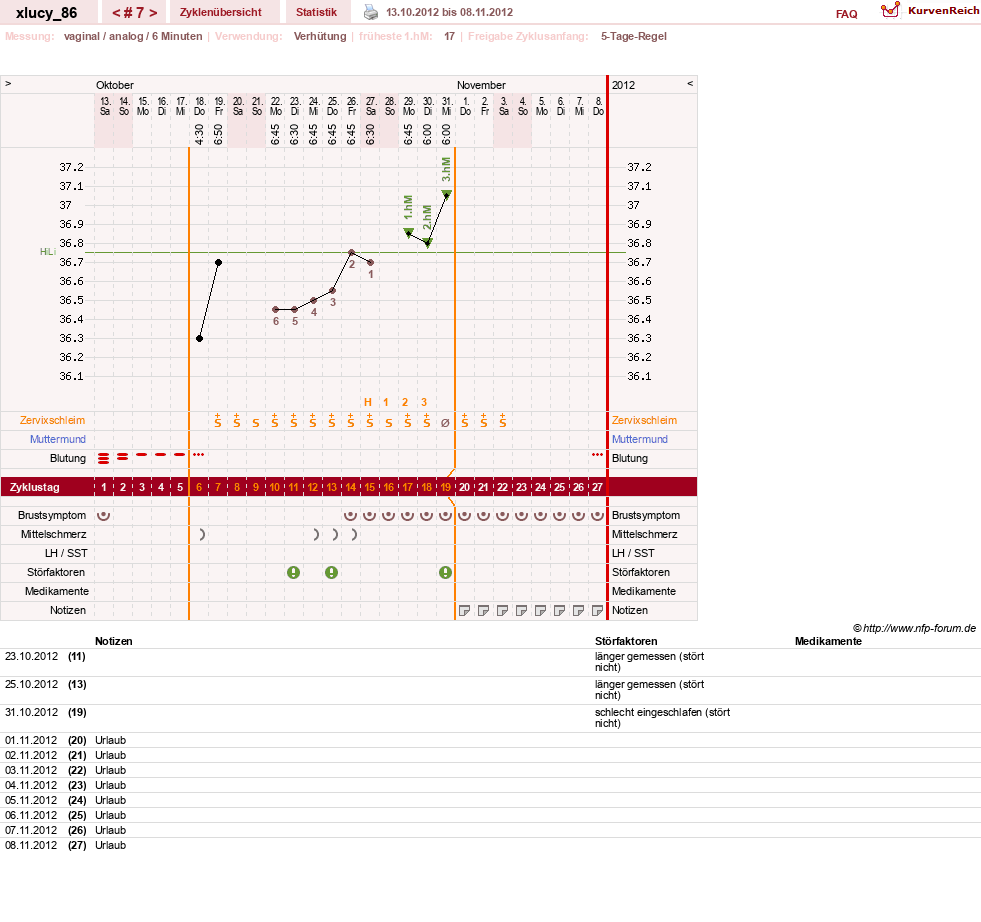The height and width of the screenshot is (922, 981).
Task: Click the 5-Tage-Regel value
Action: (634, 36)
